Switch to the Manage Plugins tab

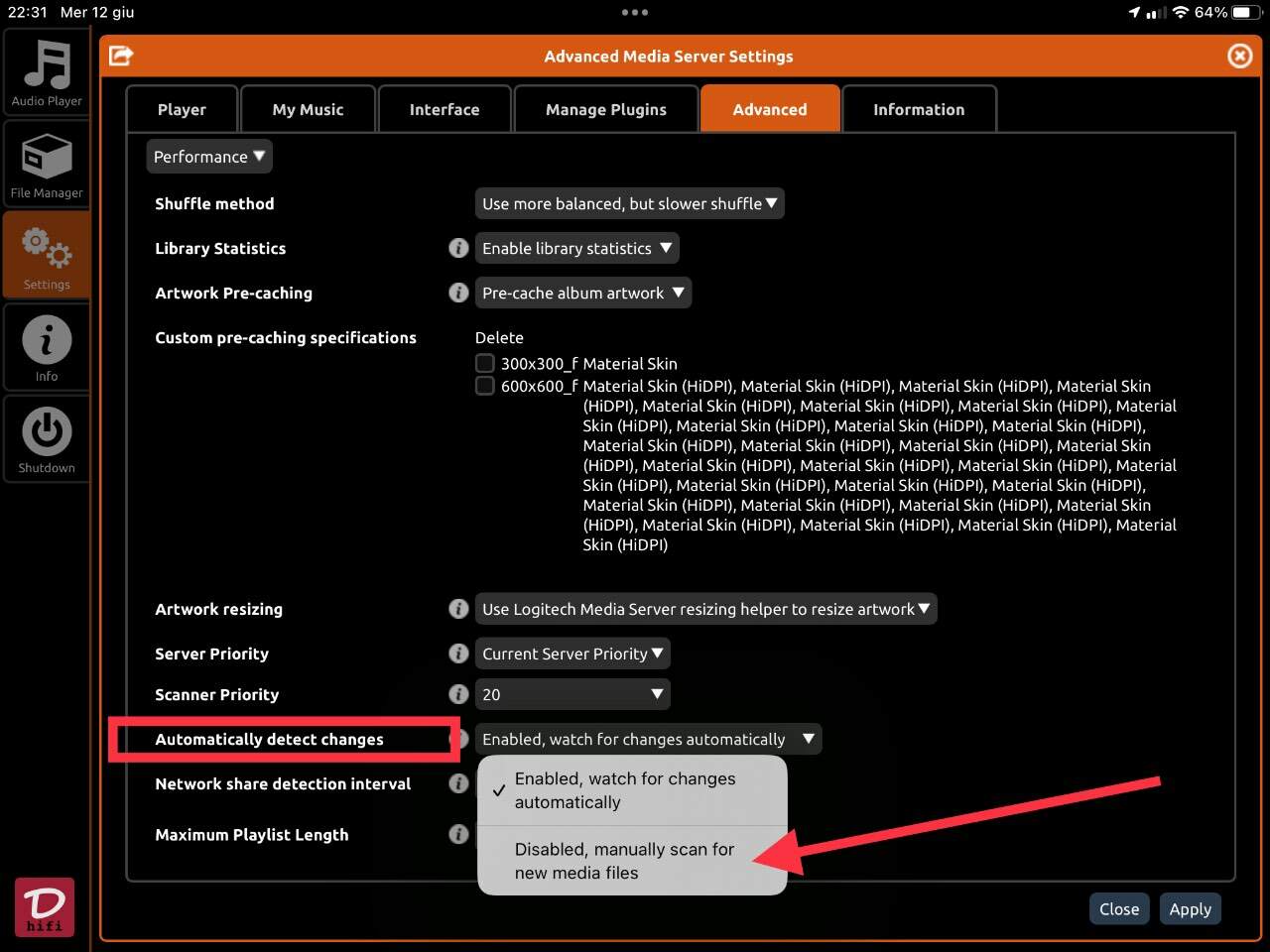[x=606, y=109]
